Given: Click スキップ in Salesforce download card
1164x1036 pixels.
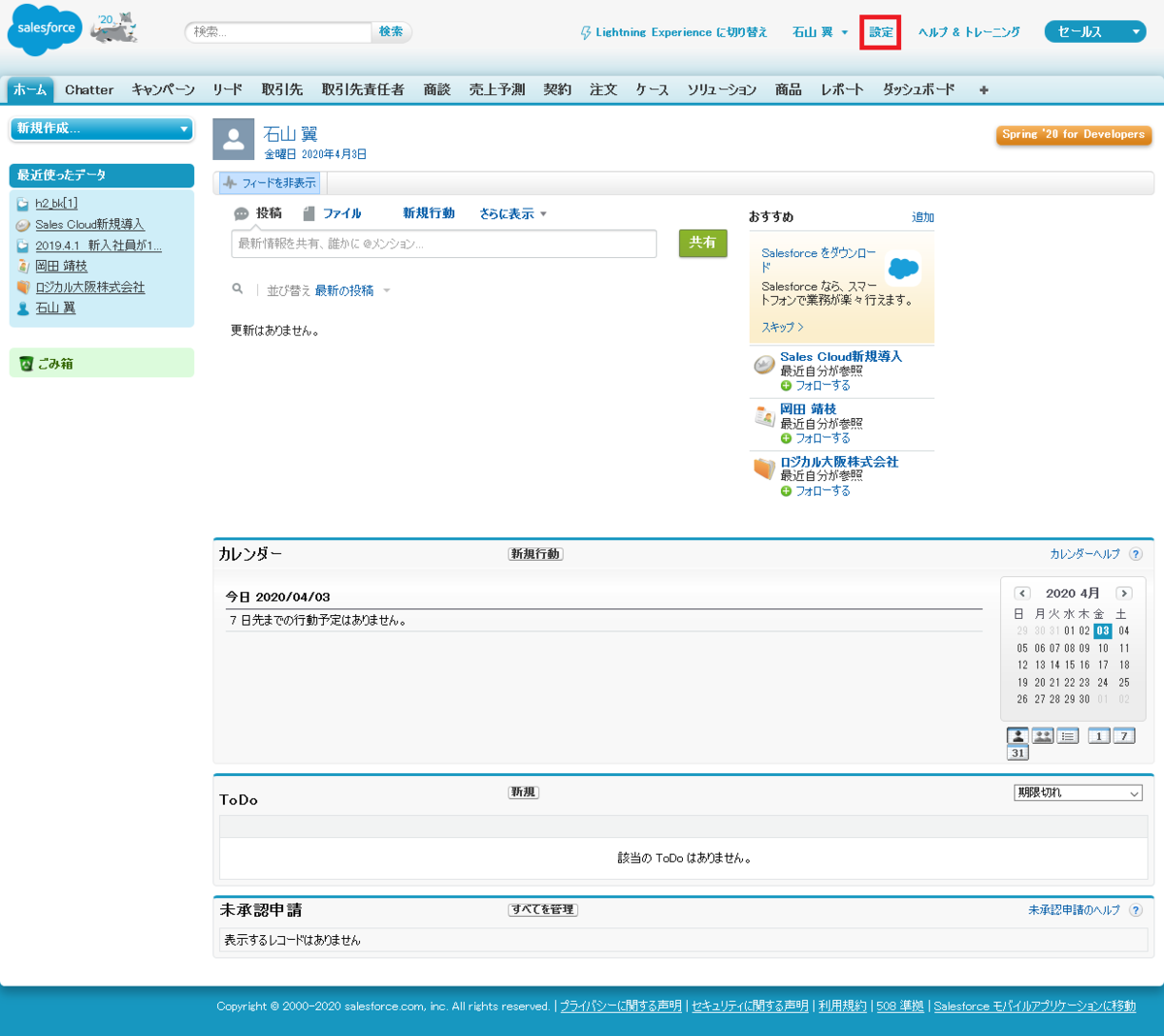Looking at the screenshot, I should [782, 328].
